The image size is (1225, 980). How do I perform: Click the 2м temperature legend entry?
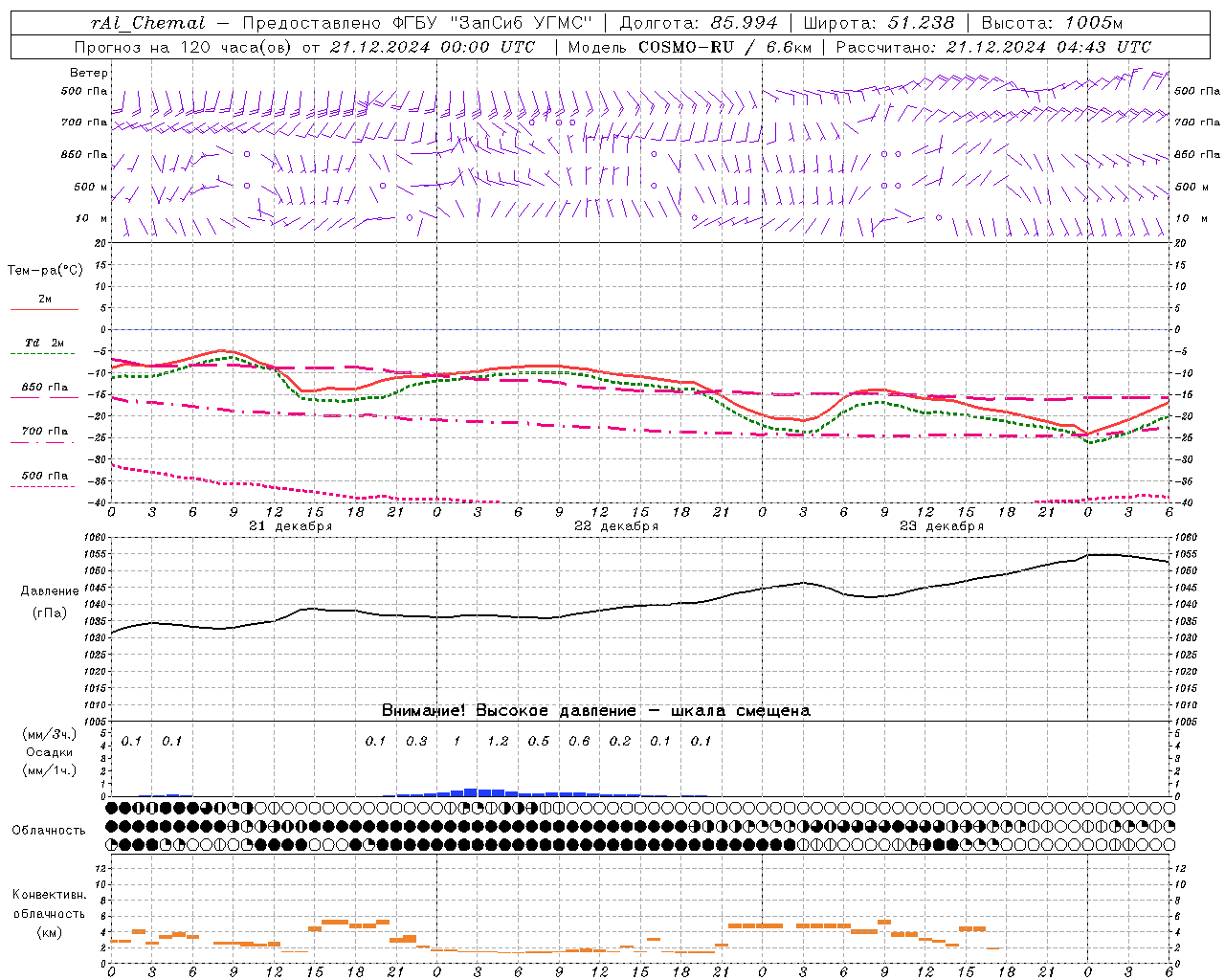[45, 300]
